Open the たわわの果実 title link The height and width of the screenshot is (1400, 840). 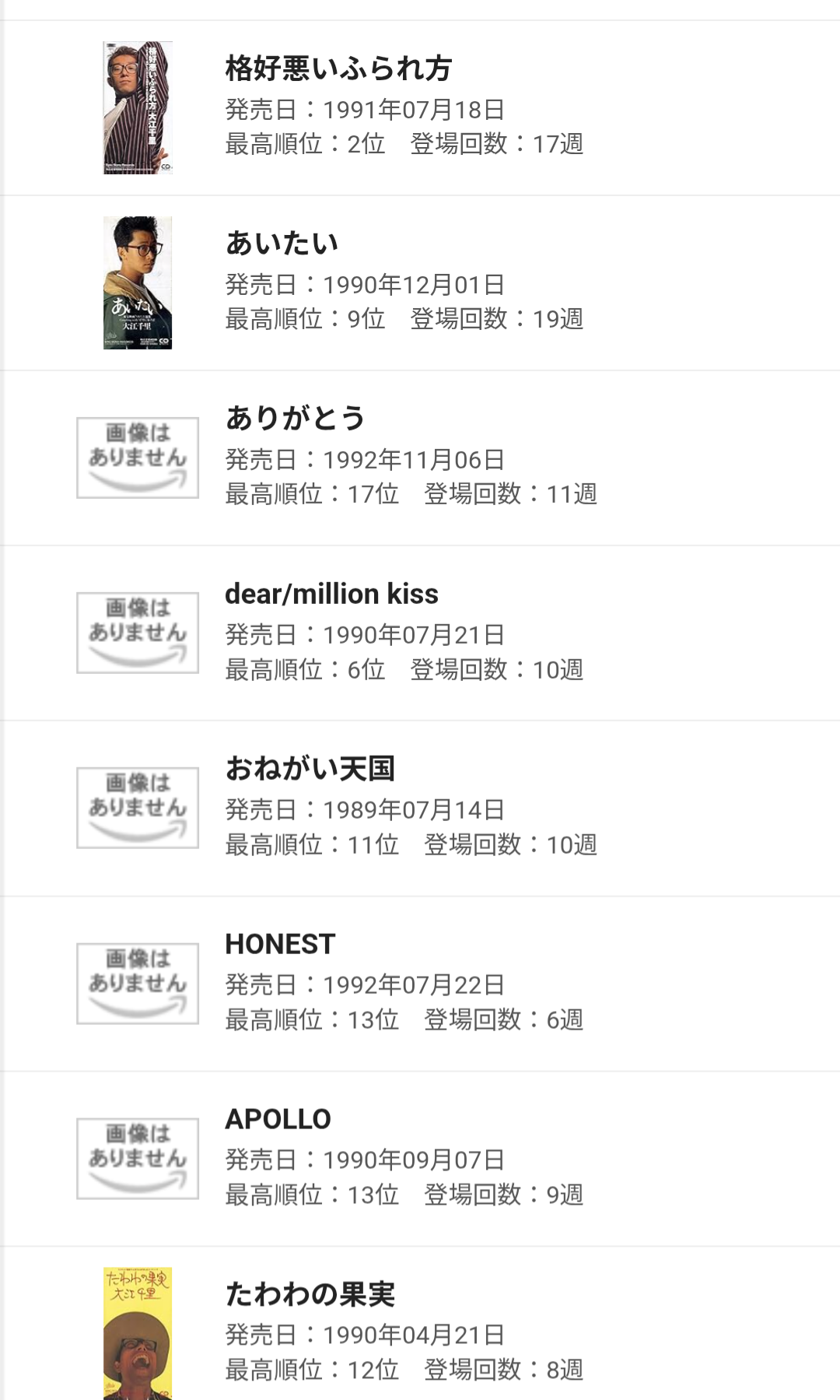tap(310, 1294)
